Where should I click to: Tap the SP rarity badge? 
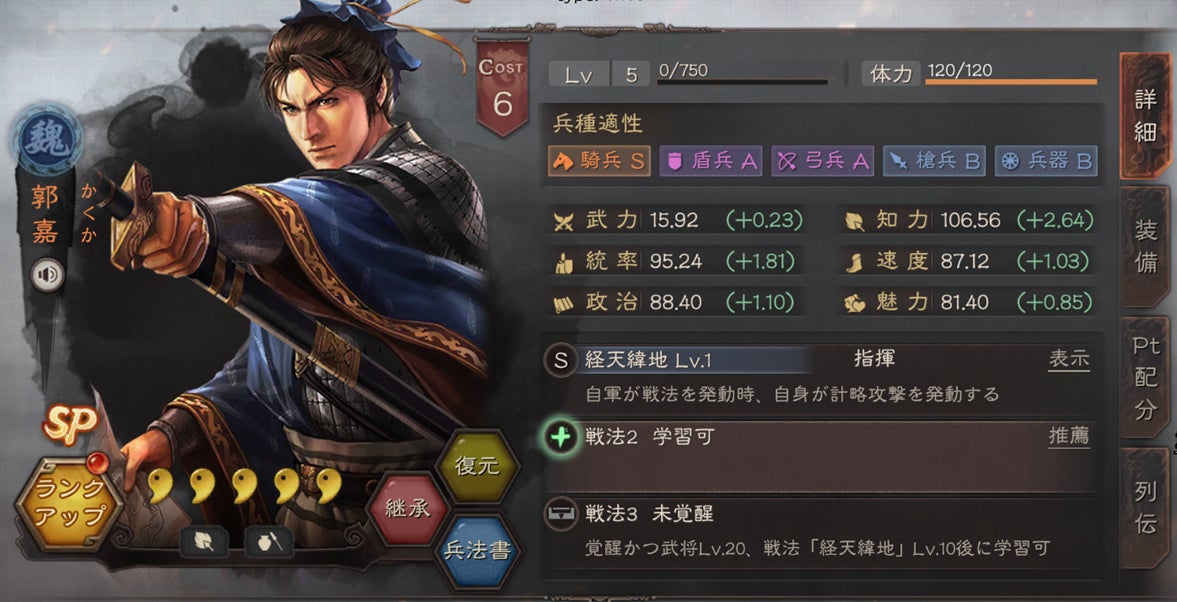(69, 423)
